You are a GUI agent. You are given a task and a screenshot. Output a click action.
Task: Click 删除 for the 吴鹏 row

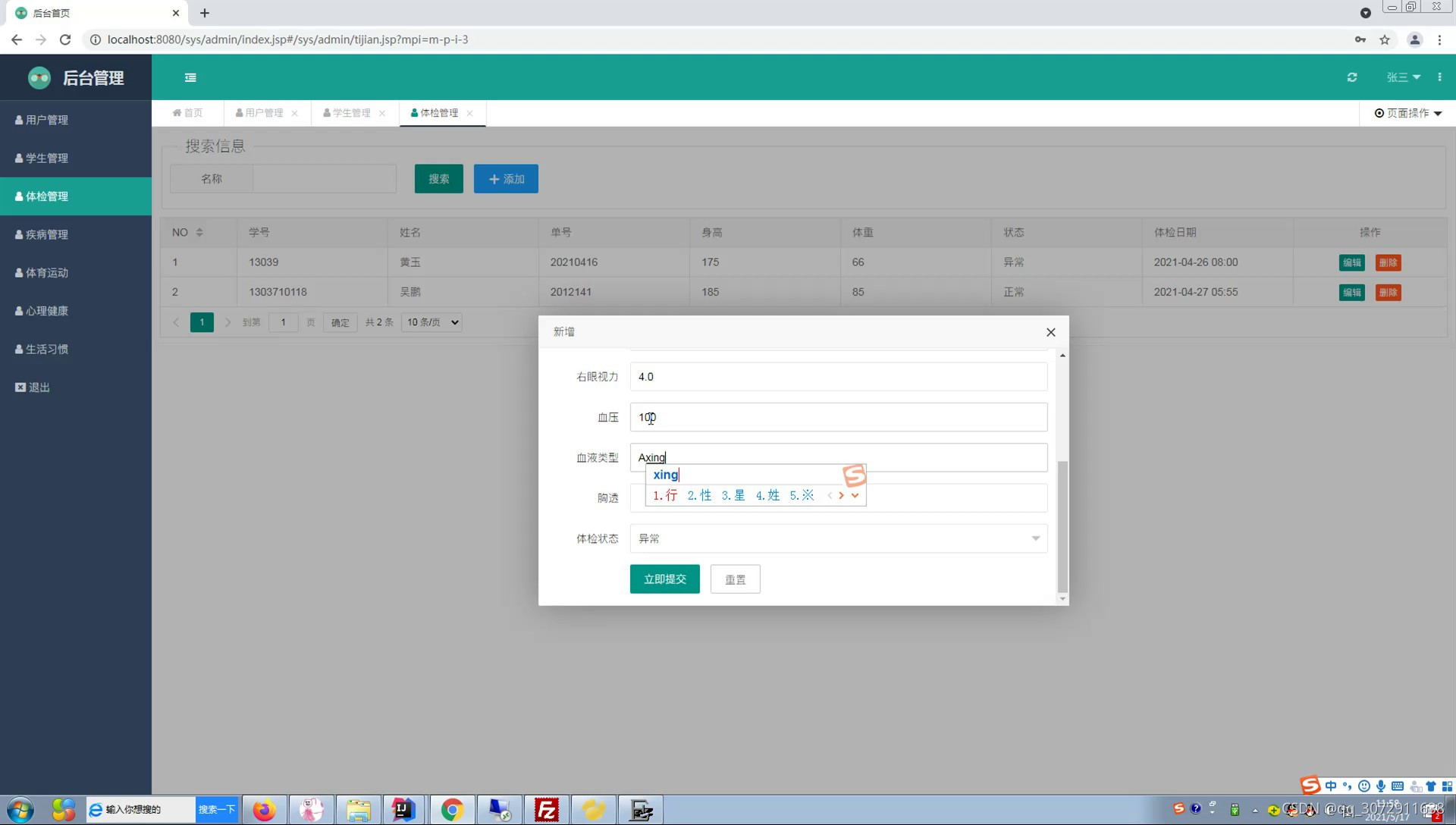(x=1389, y=292)
